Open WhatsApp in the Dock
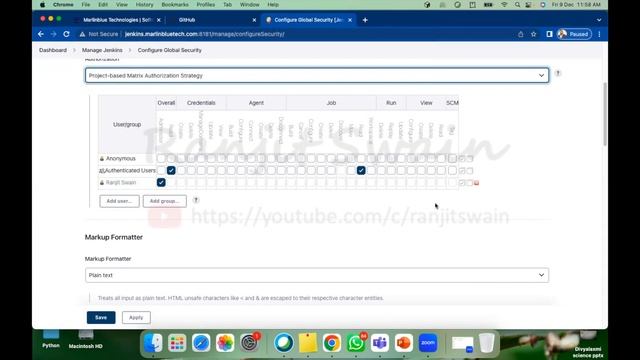Image resolution: width=640 pixels, height=360 pixels. coord(356,343)
